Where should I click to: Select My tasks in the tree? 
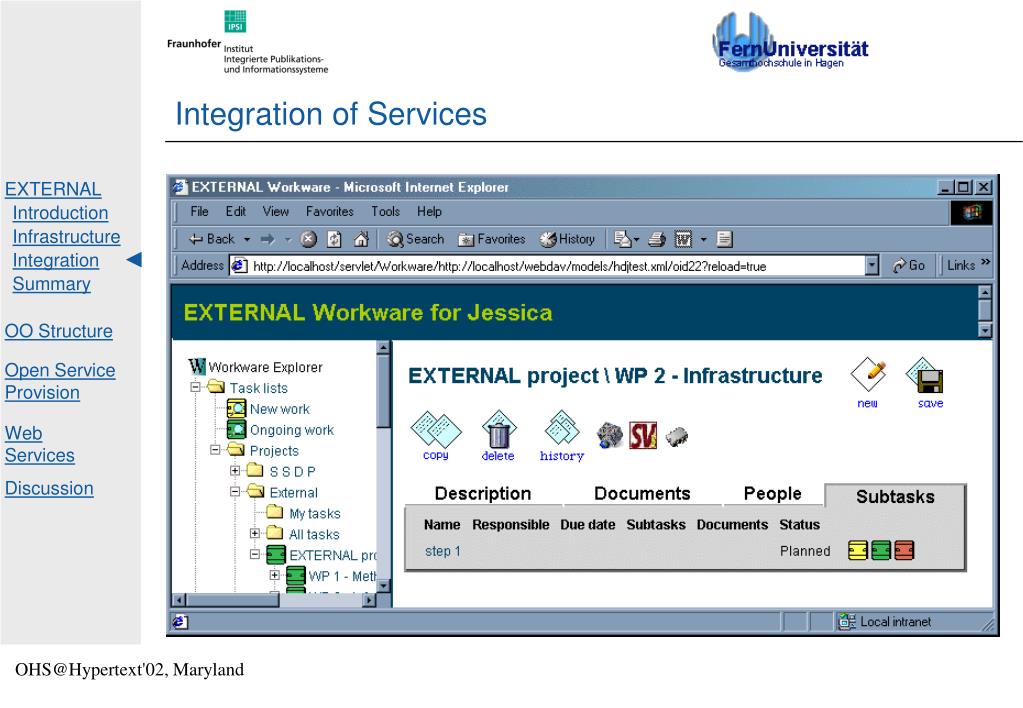click(314, 514)
